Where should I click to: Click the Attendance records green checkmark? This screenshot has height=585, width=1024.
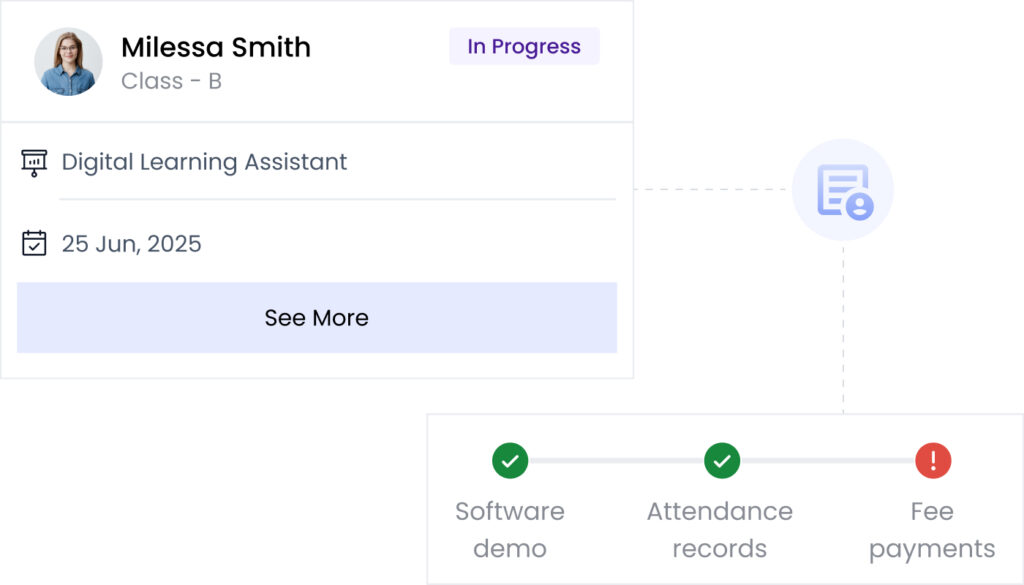click(x=721, y=461)
